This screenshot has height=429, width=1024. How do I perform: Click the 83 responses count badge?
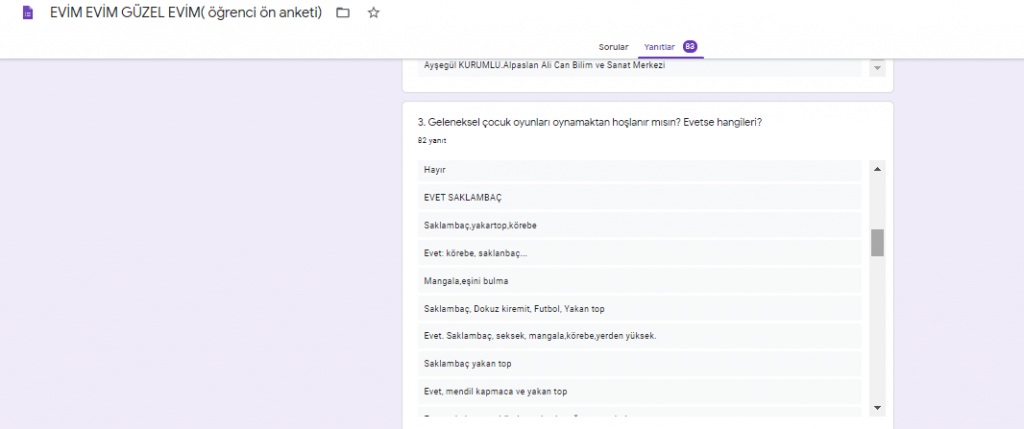tap(690, 47)
